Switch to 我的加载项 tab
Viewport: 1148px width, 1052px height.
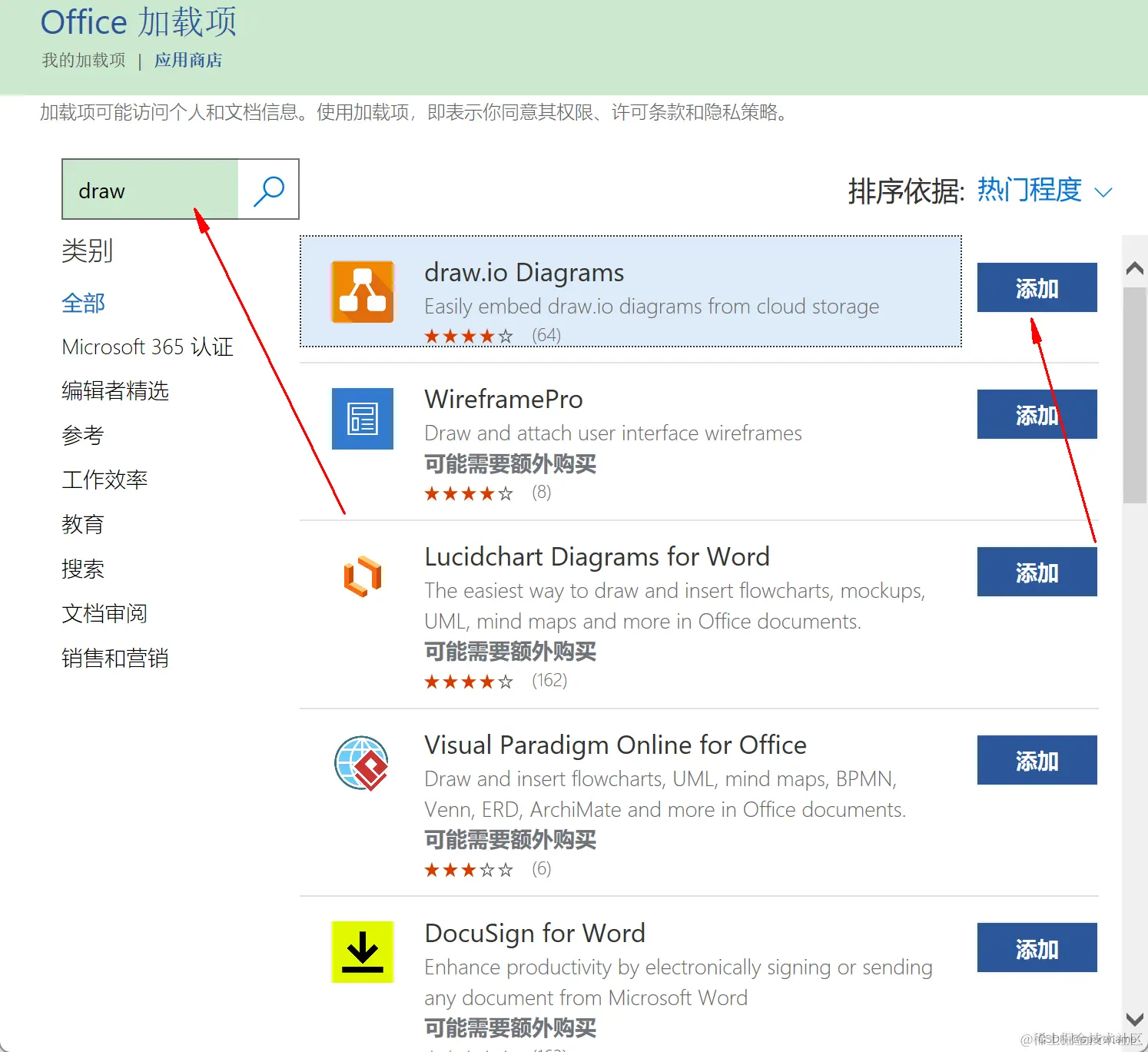pos(84,60)
